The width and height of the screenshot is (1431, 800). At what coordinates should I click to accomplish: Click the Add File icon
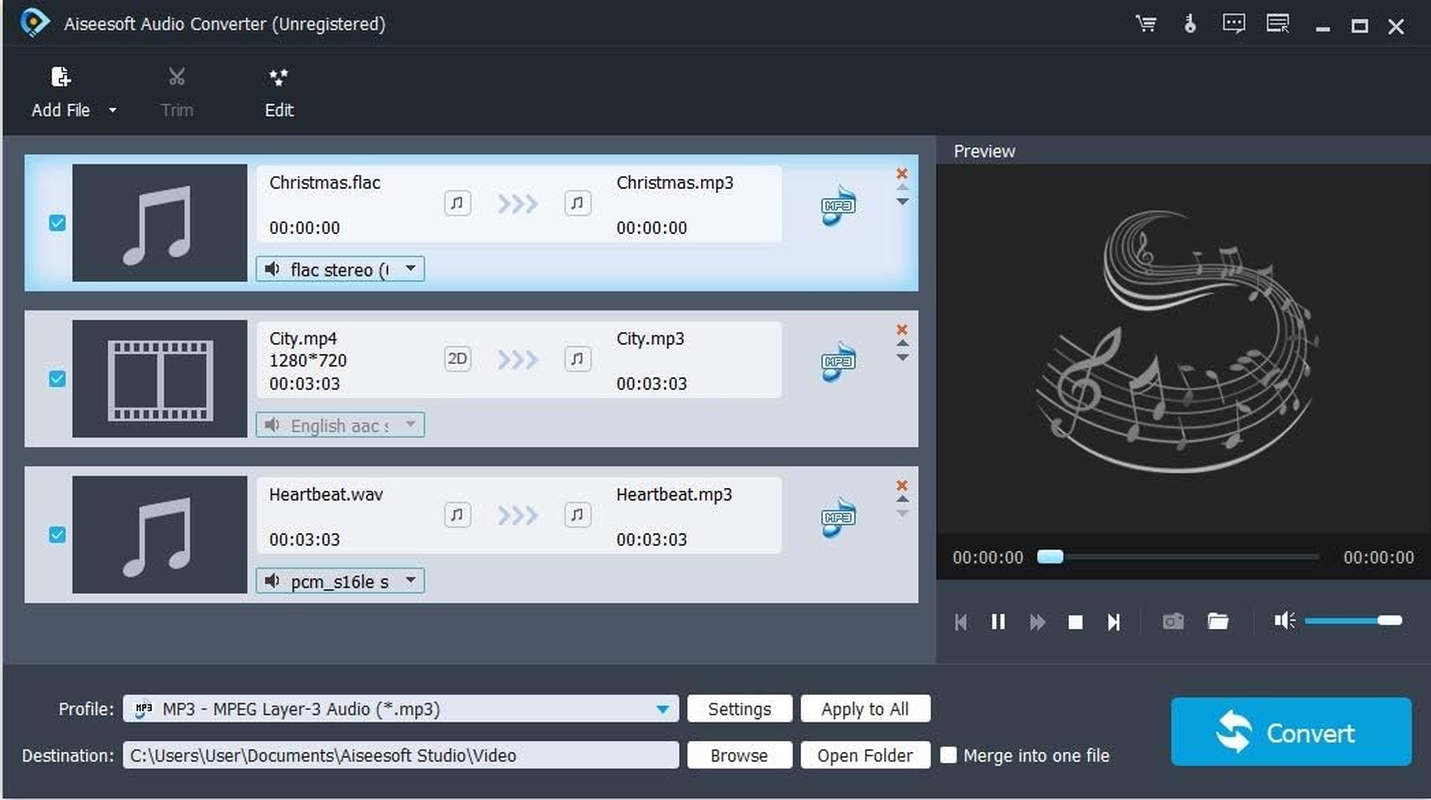pos(60,76)
